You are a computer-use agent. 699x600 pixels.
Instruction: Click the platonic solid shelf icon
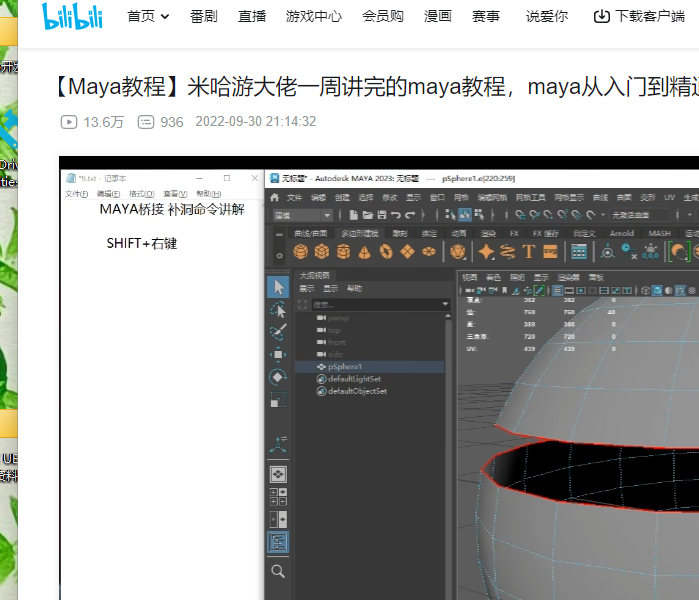[x=458, y=252]
